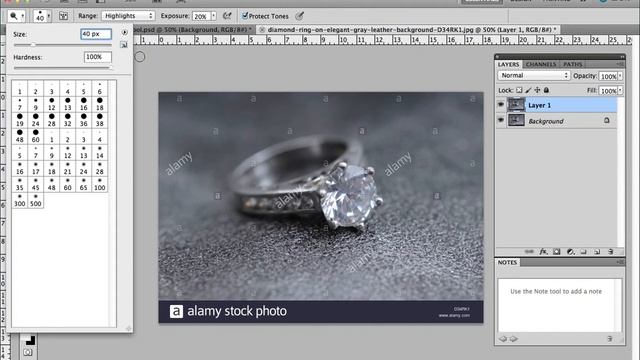Click the layer Fill value field

[608, 91]
